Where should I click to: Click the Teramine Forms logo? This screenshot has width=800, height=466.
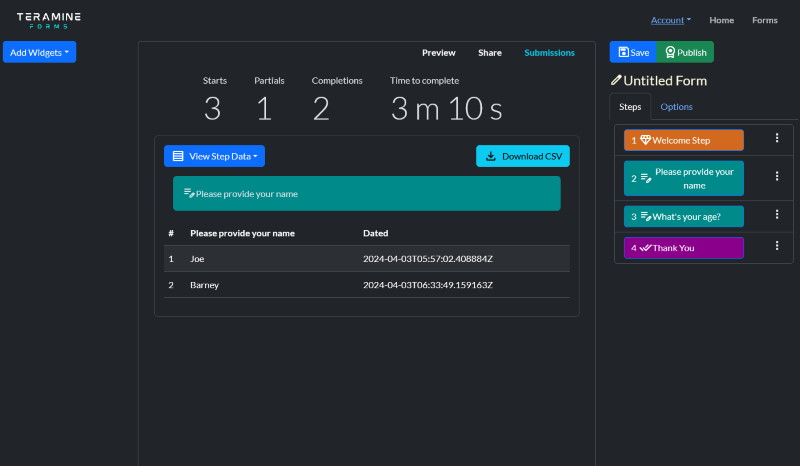tap(49, 20)
